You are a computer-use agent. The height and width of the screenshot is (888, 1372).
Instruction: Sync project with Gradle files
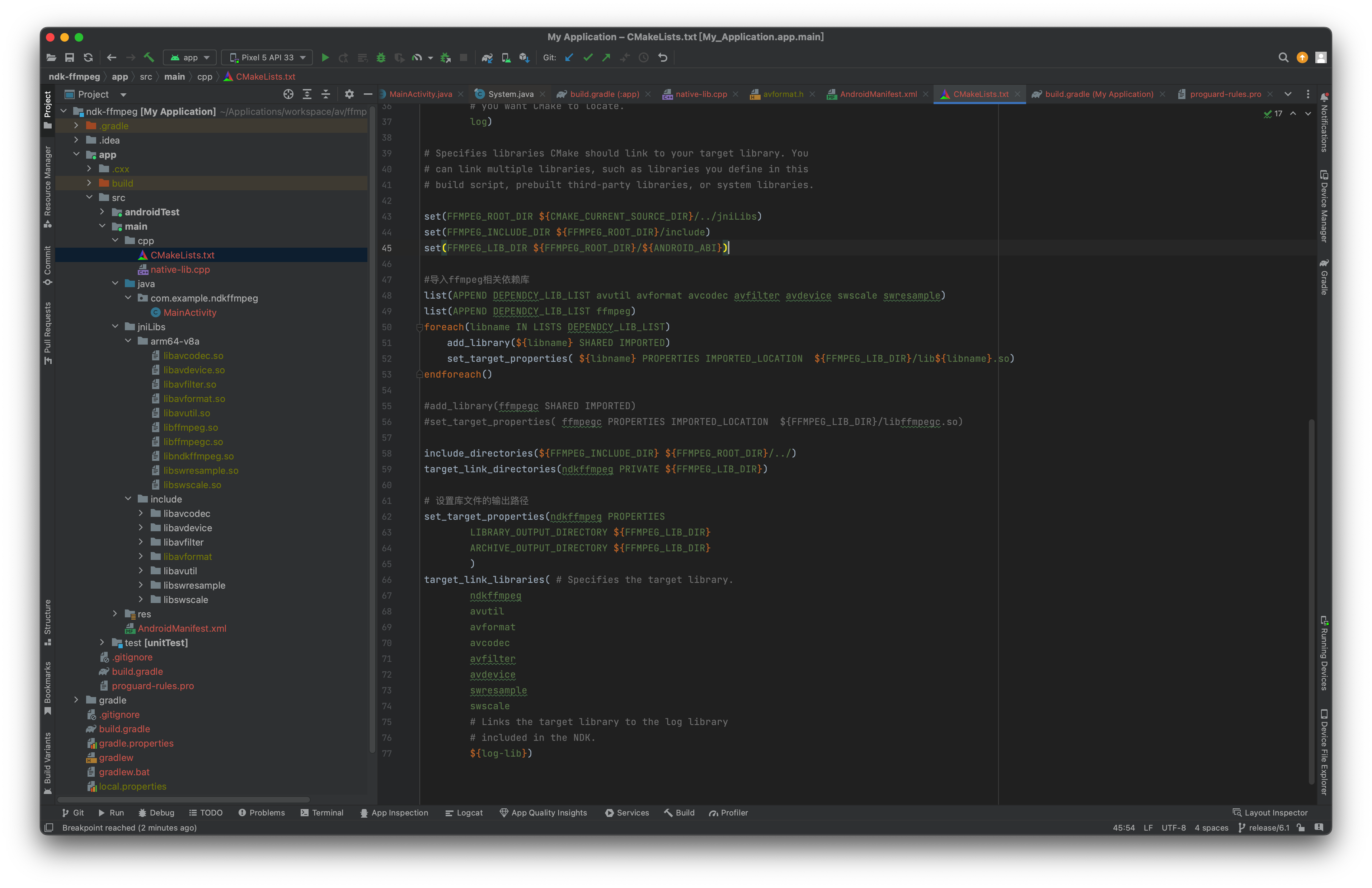point(488,58)
